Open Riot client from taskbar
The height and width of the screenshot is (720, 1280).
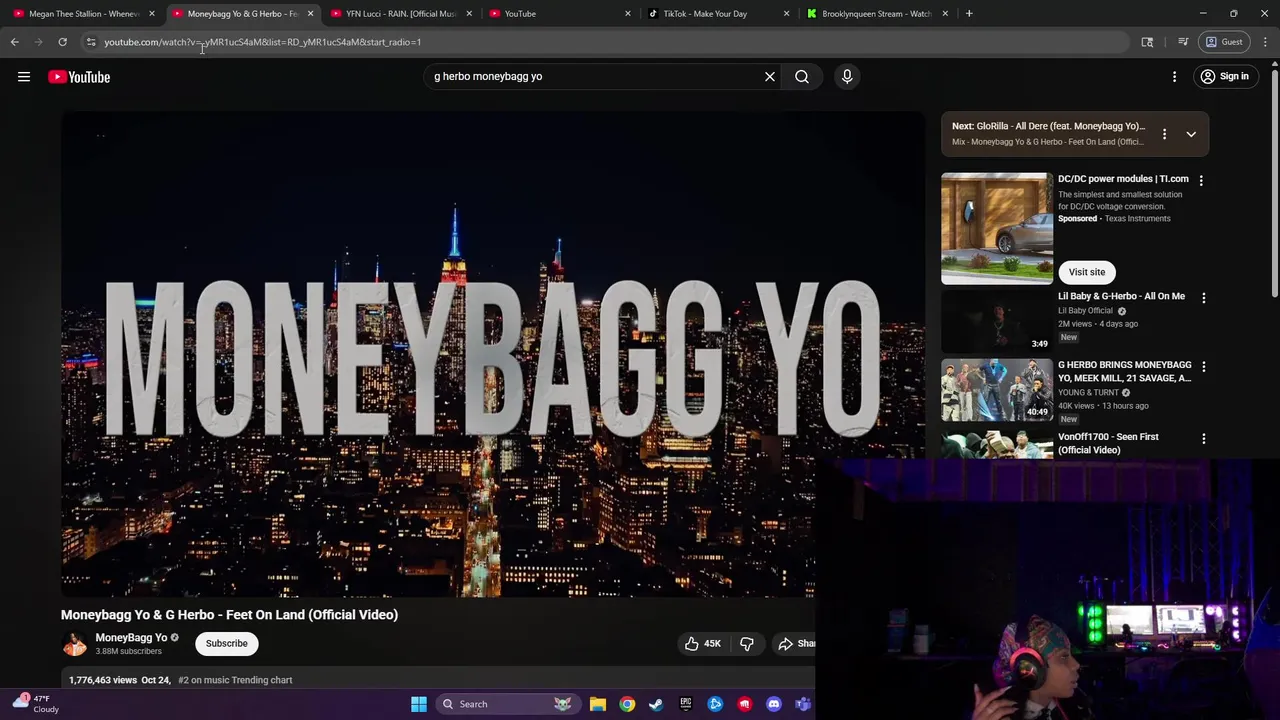click(744, 704)
